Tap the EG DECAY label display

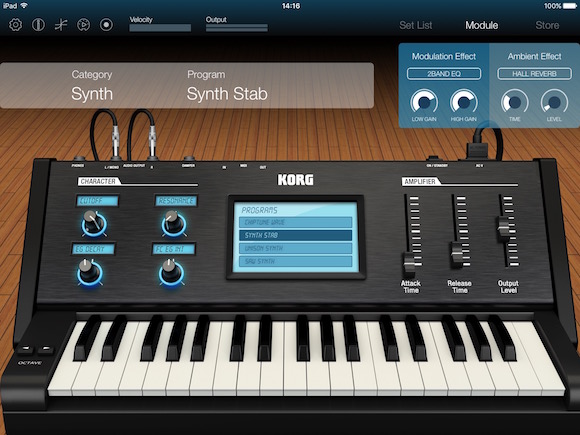point(93,249)
